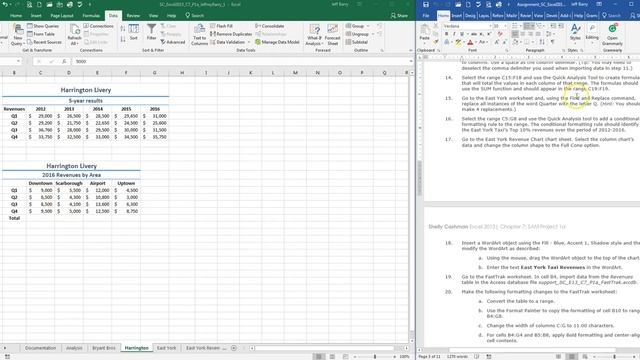Open the New Query dropdown in Excel
The height and width of the screenshot is (360, 640).
[18, 35]
